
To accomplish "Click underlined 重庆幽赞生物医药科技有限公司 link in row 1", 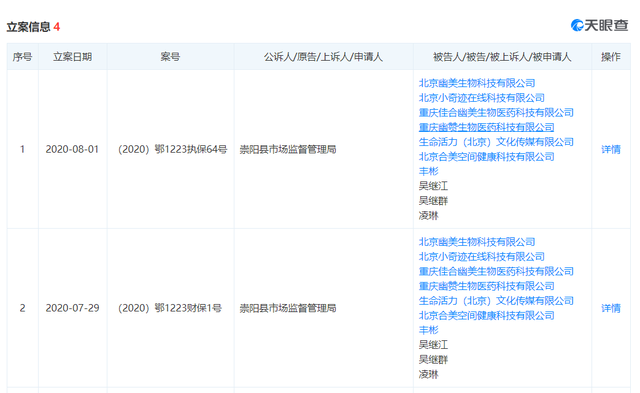I will (487, 127).
